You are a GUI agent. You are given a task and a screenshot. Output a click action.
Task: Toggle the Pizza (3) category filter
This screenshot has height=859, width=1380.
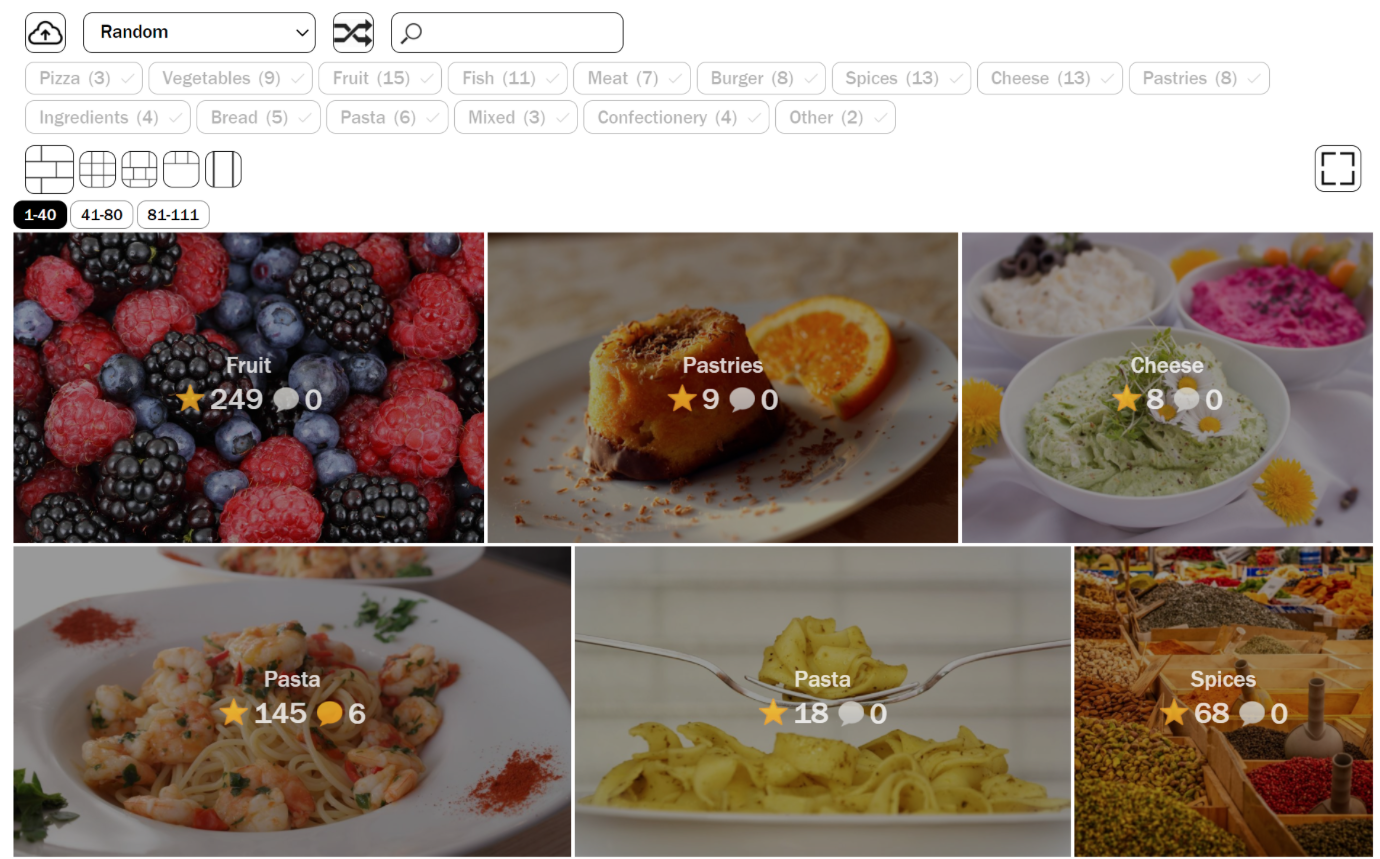point(84,78)
